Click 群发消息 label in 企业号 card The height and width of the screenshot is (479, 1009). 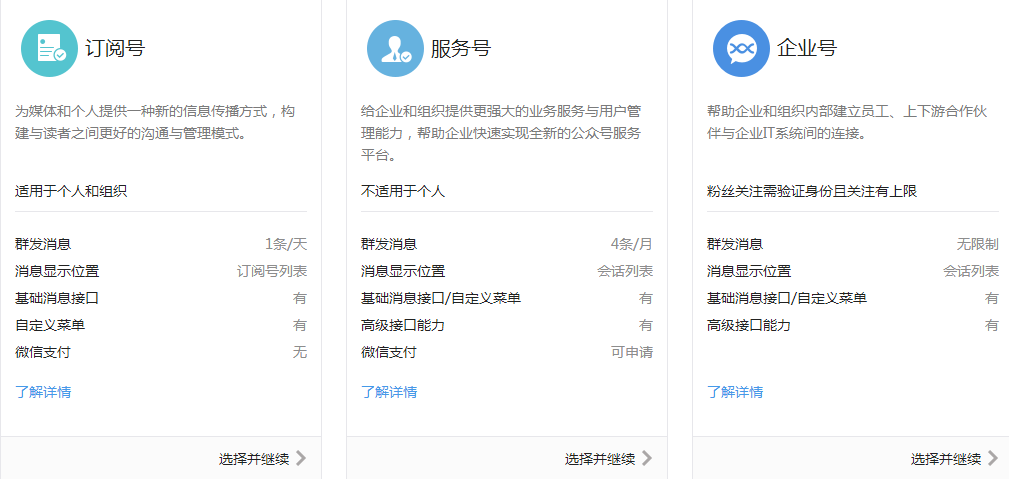(735, 244)
